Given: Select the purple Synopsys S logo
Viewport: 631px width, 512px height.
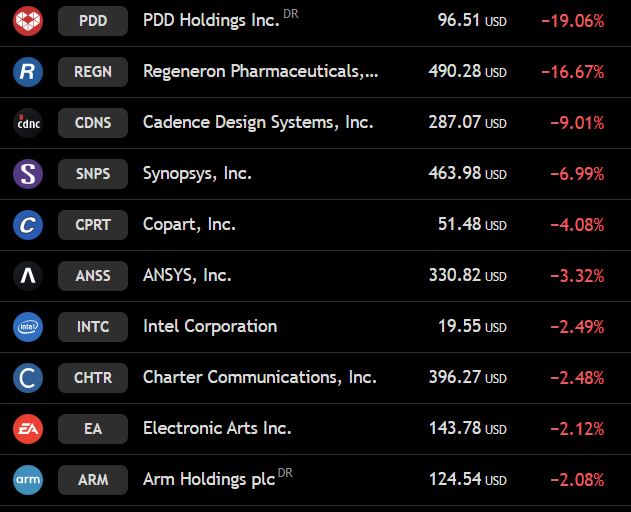Looking at the screenshot, I should tap(28, 174).
